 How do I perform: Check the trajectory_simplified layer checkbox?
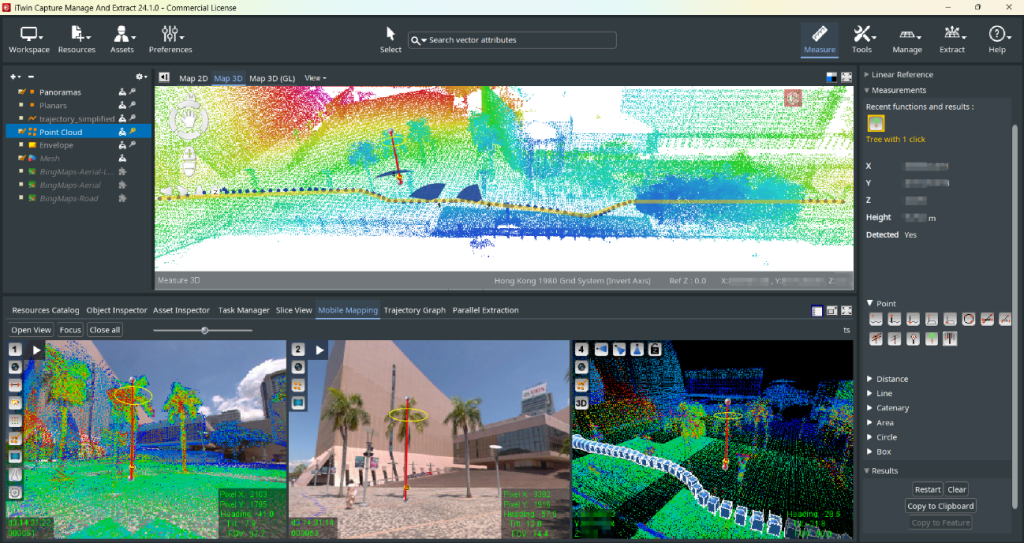22,118
